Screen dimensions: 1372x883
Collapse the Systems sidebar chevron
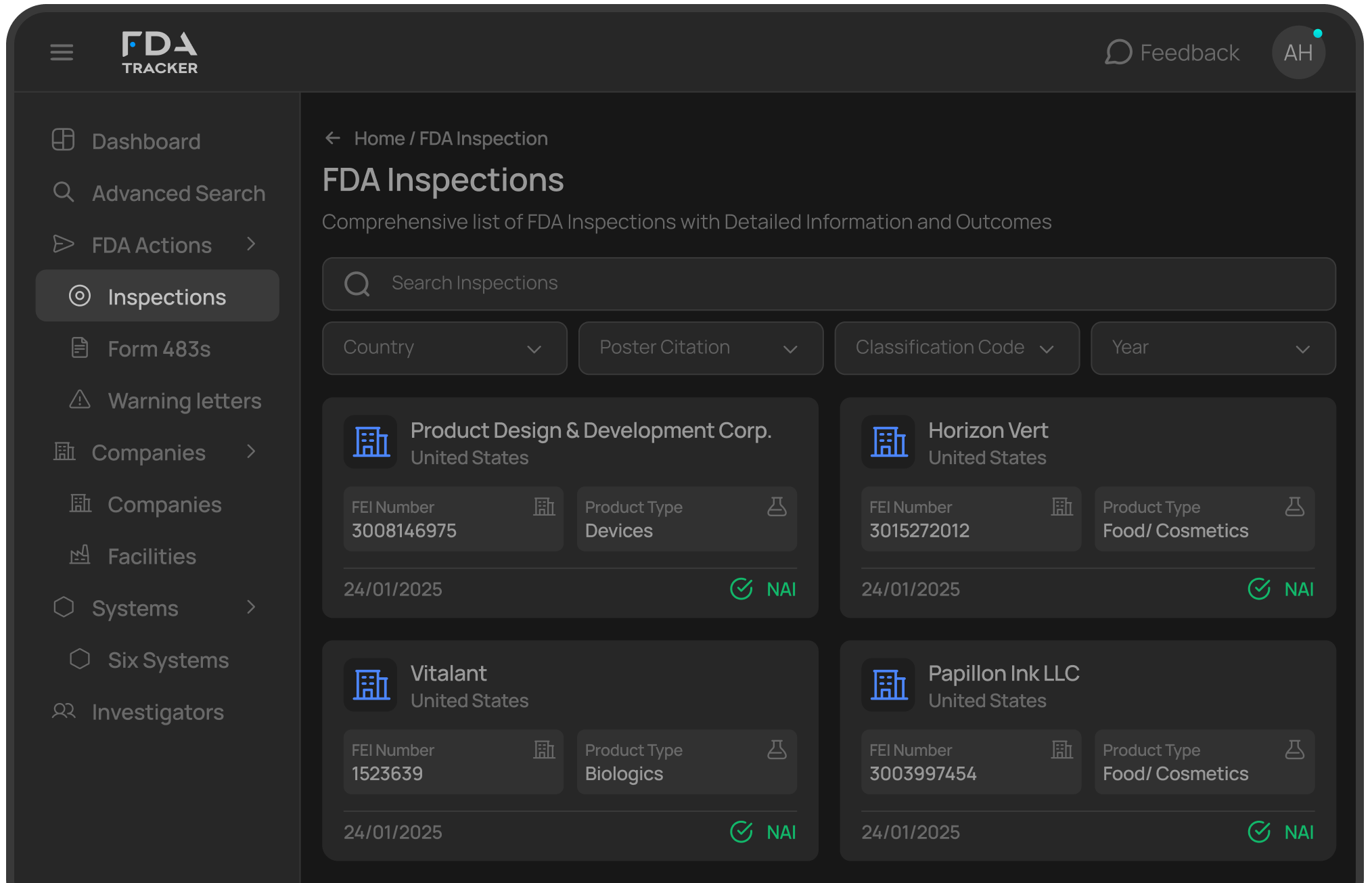pos(251,607)
